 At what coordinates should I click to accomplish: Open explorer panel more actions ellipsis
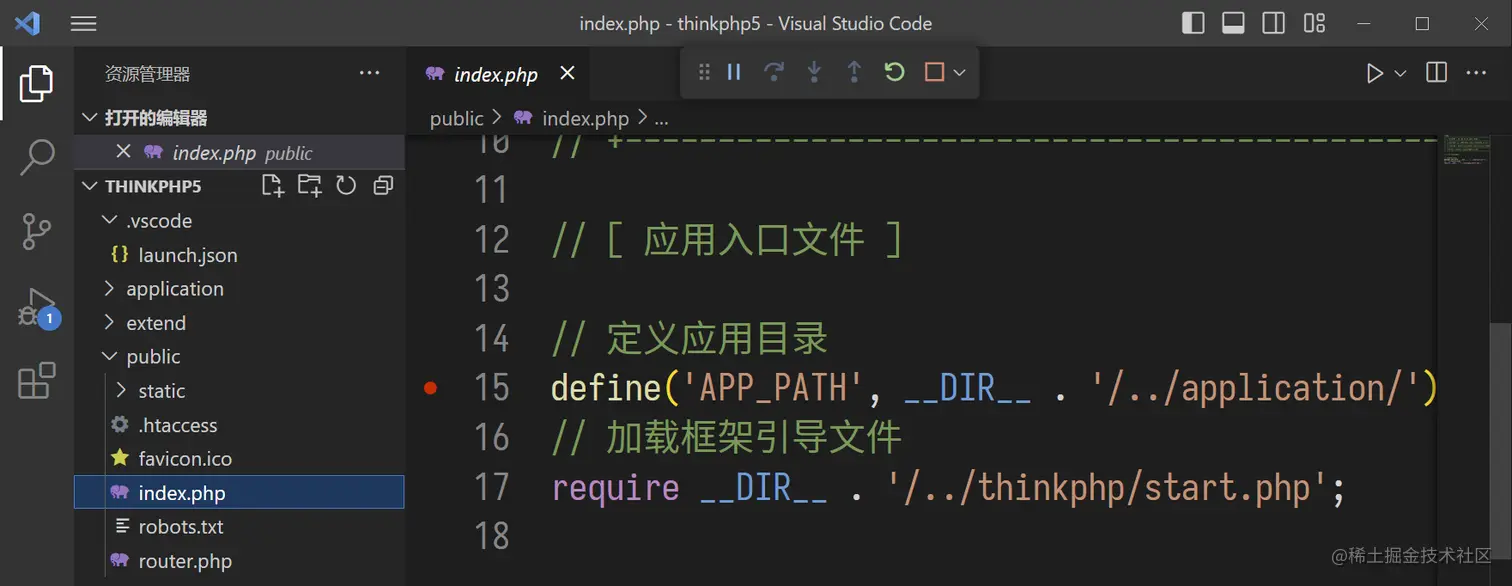point(370,73)
